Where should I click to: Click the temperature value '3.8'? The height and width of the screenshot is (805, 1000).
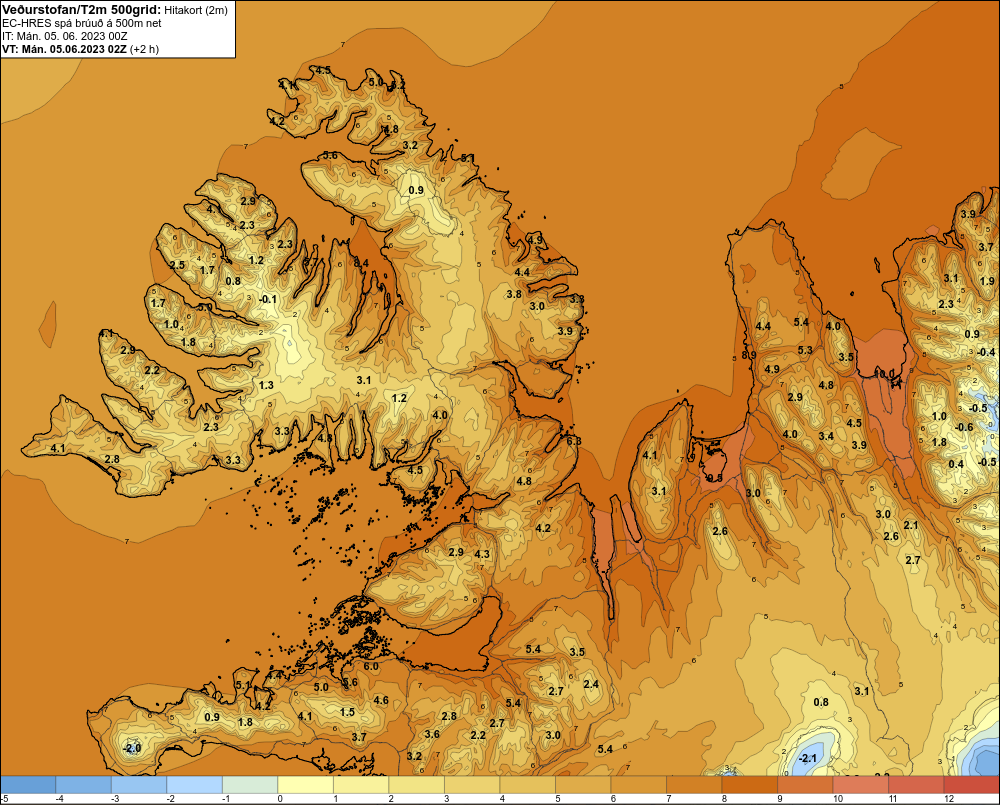(514, 294)
